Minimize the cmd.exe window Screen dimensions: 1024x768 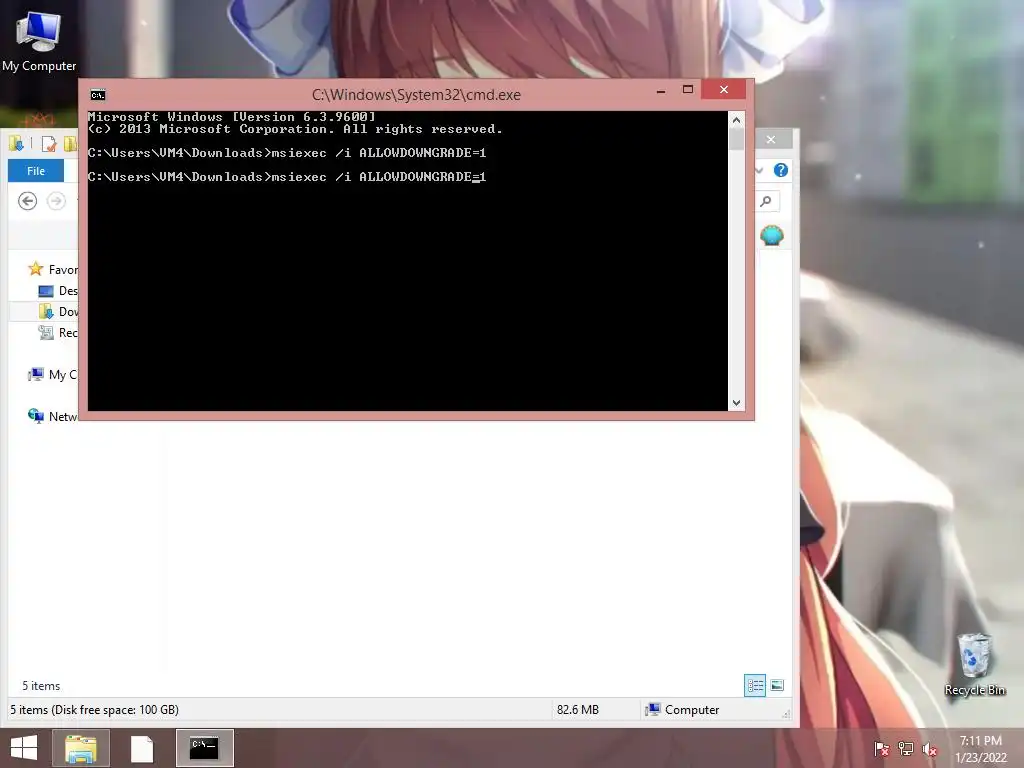[661, 91]
